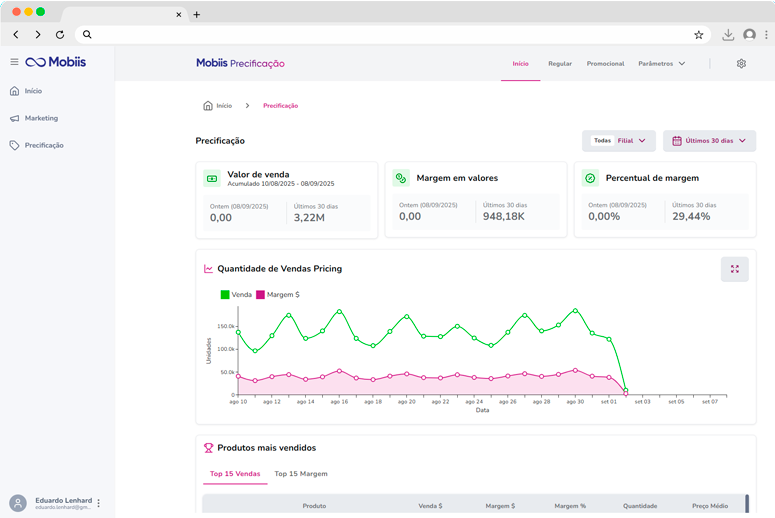Open the browser three-dot menu
This screenshot has height=518, width=775.
click(766, 35)
